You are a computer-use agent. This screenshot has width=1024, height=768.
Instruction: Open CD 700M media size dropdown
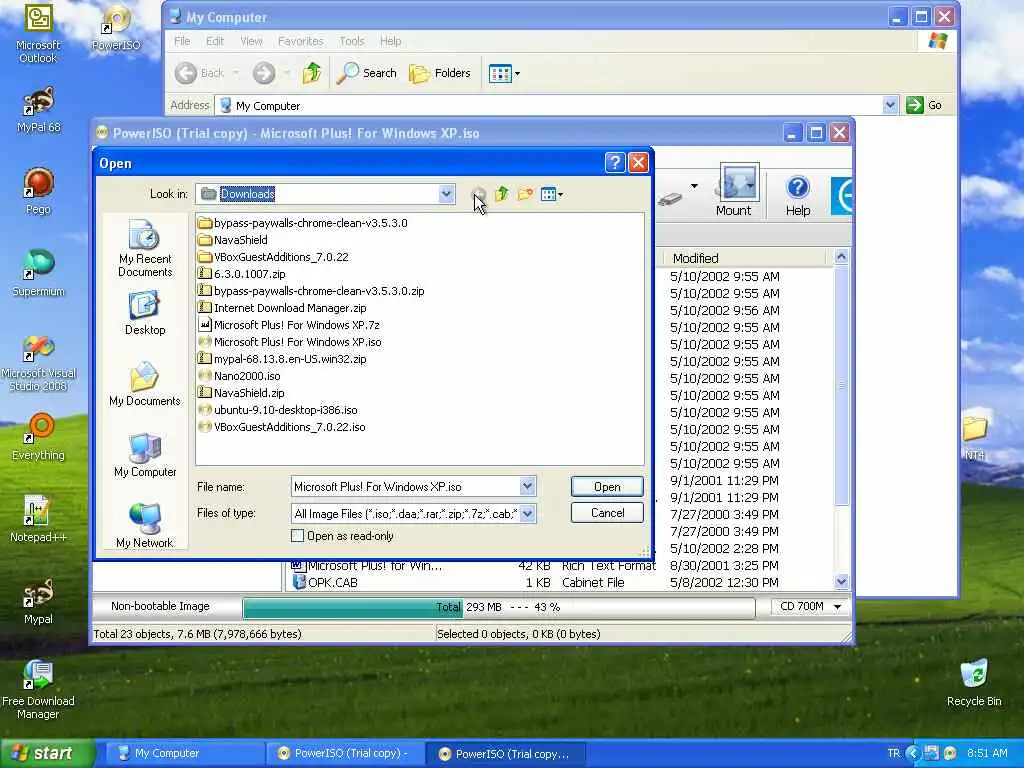[x=810, y=607]
